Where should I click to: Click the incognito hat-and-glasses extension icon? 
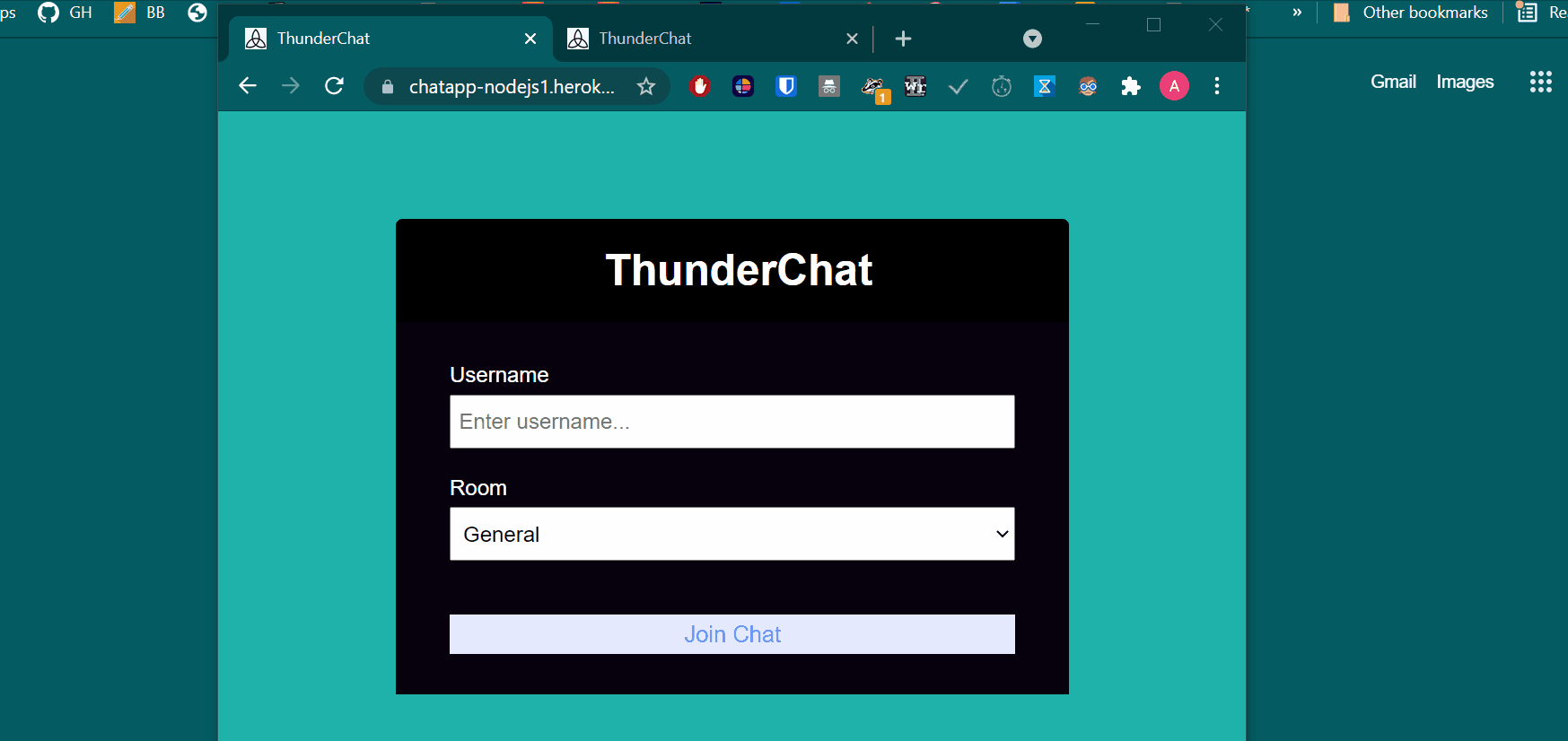click(x=829, y=86)
